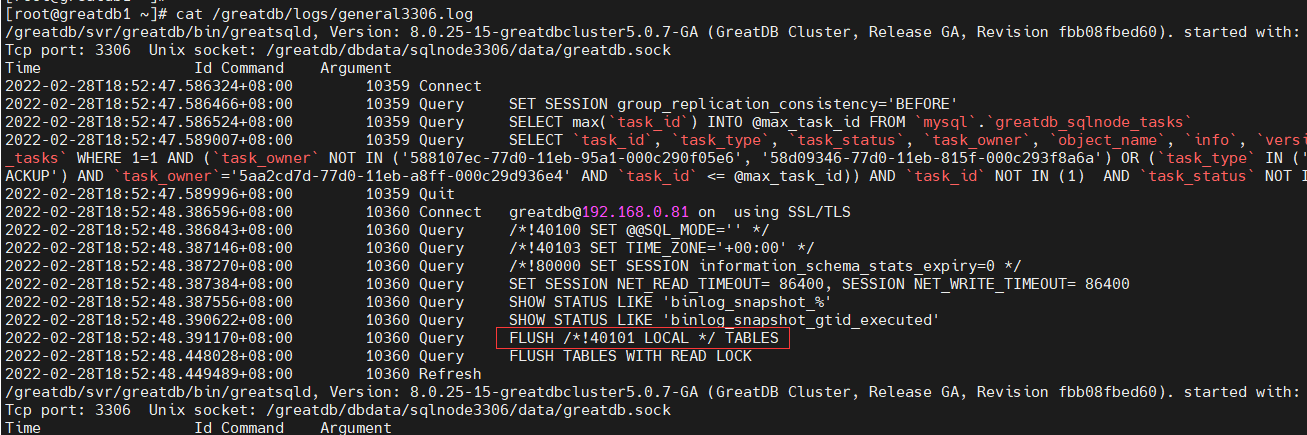Click the FLUSH TABLES WITH READ LOCK line

(x=630, y=356)
